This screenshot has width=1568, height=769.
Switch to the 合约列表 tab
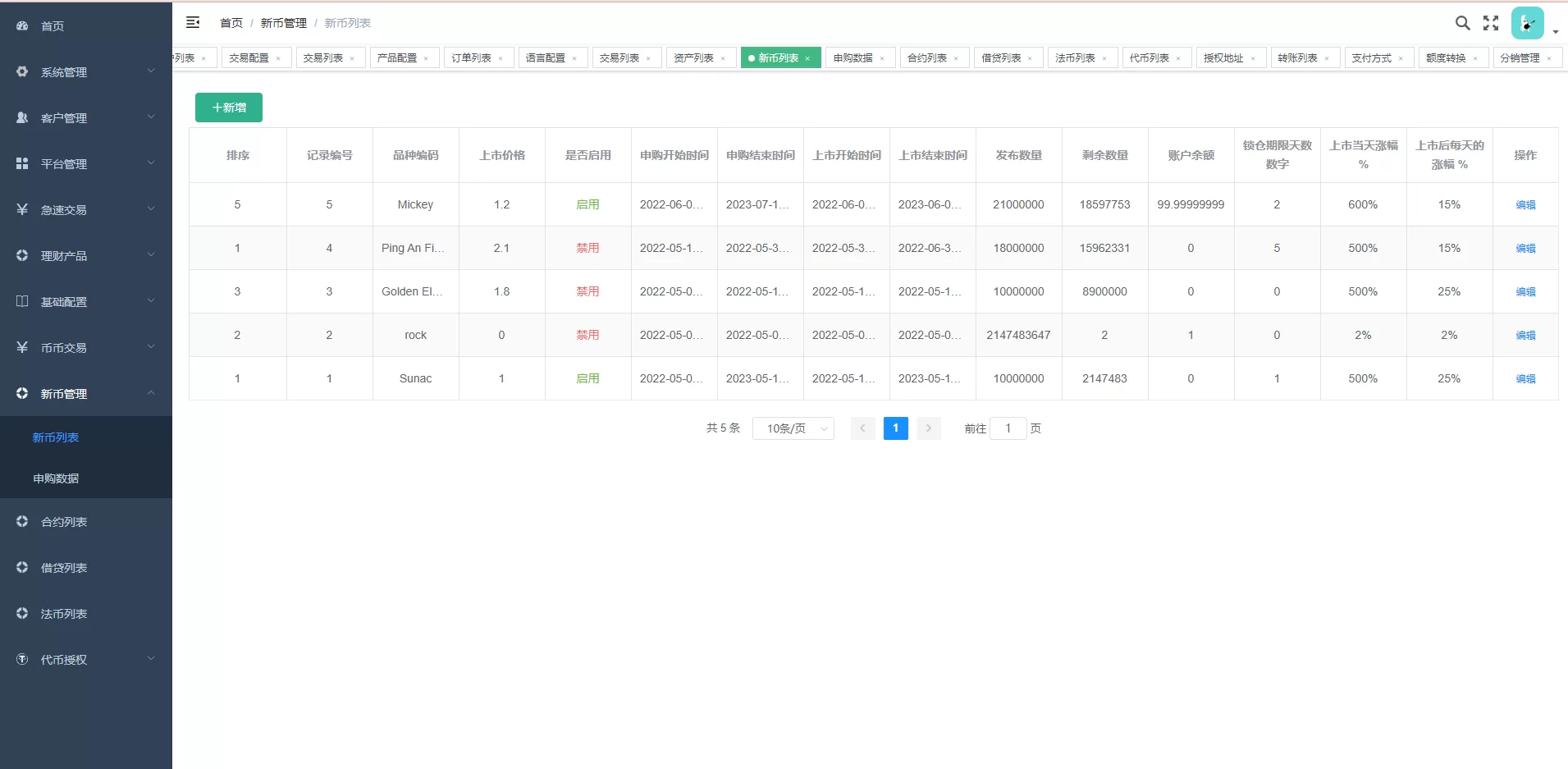coord(927,58)
